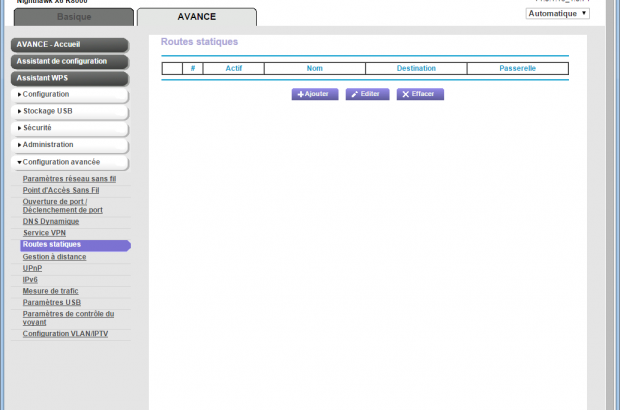Open DNS Dynamique settings link

tap(58, 222)
